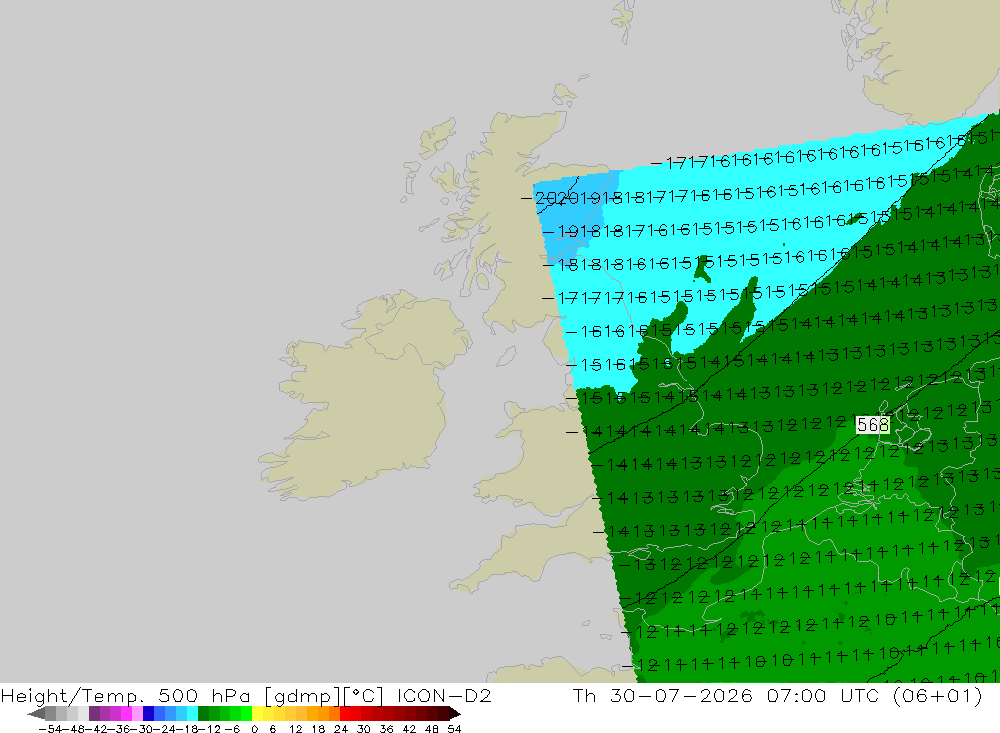Screen dimensions: 1000x733
Task: Click the grey left arrow of legend
Action: (36, 713)
